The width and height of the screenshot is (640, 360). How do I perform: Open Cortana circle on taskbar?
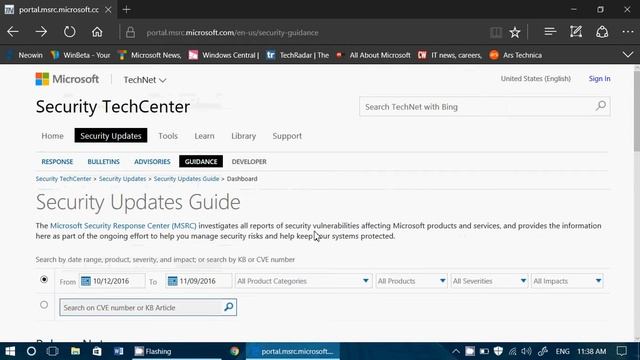pos(31,351)
